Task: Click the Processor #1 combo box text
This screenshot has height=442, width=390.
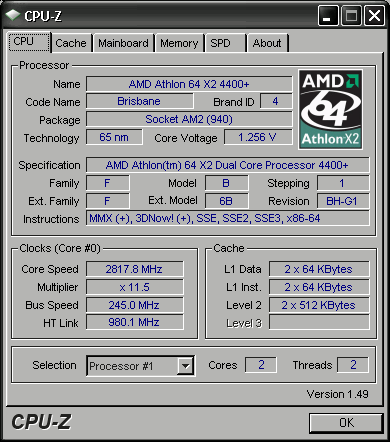Action: [121, 366]
